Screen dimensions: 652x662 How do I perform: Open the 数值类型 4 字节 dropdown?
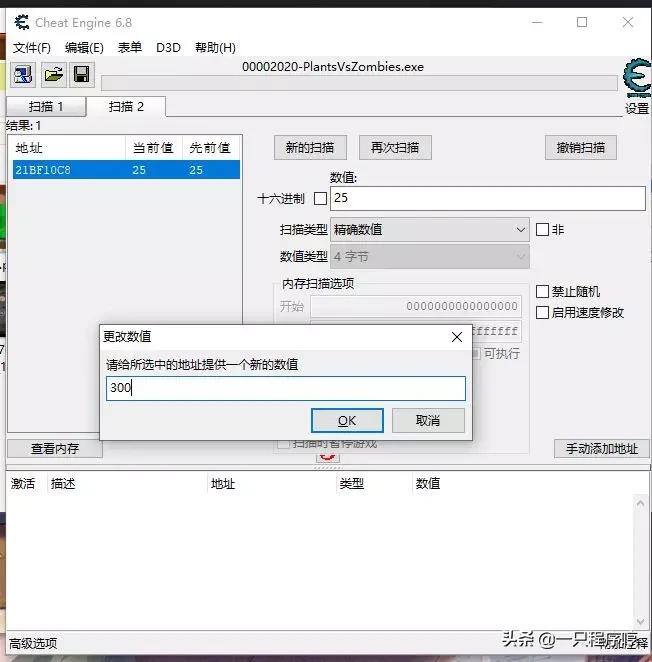tap(429, 256)
